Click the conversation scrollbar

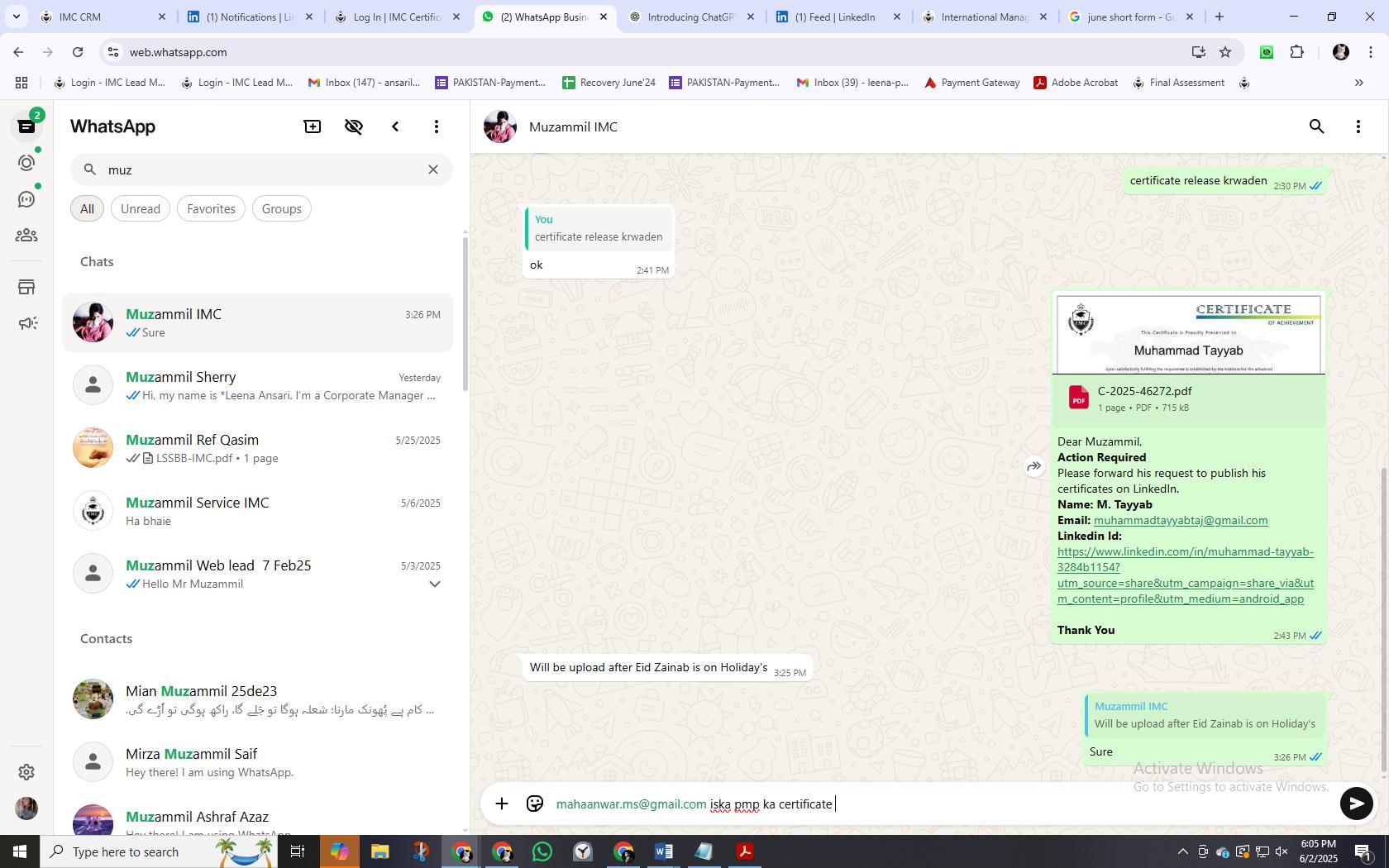[x=1384, y=620]
